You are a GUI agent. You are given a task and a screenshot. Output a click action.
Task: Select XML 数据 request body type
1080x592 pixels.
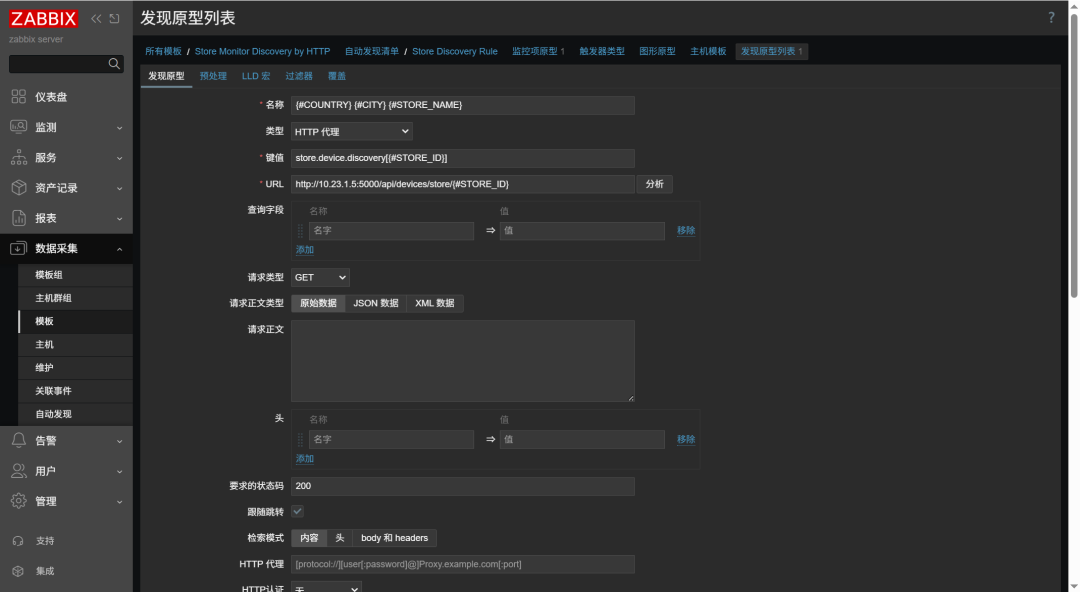pyautogui.click(x=435, y=303)
